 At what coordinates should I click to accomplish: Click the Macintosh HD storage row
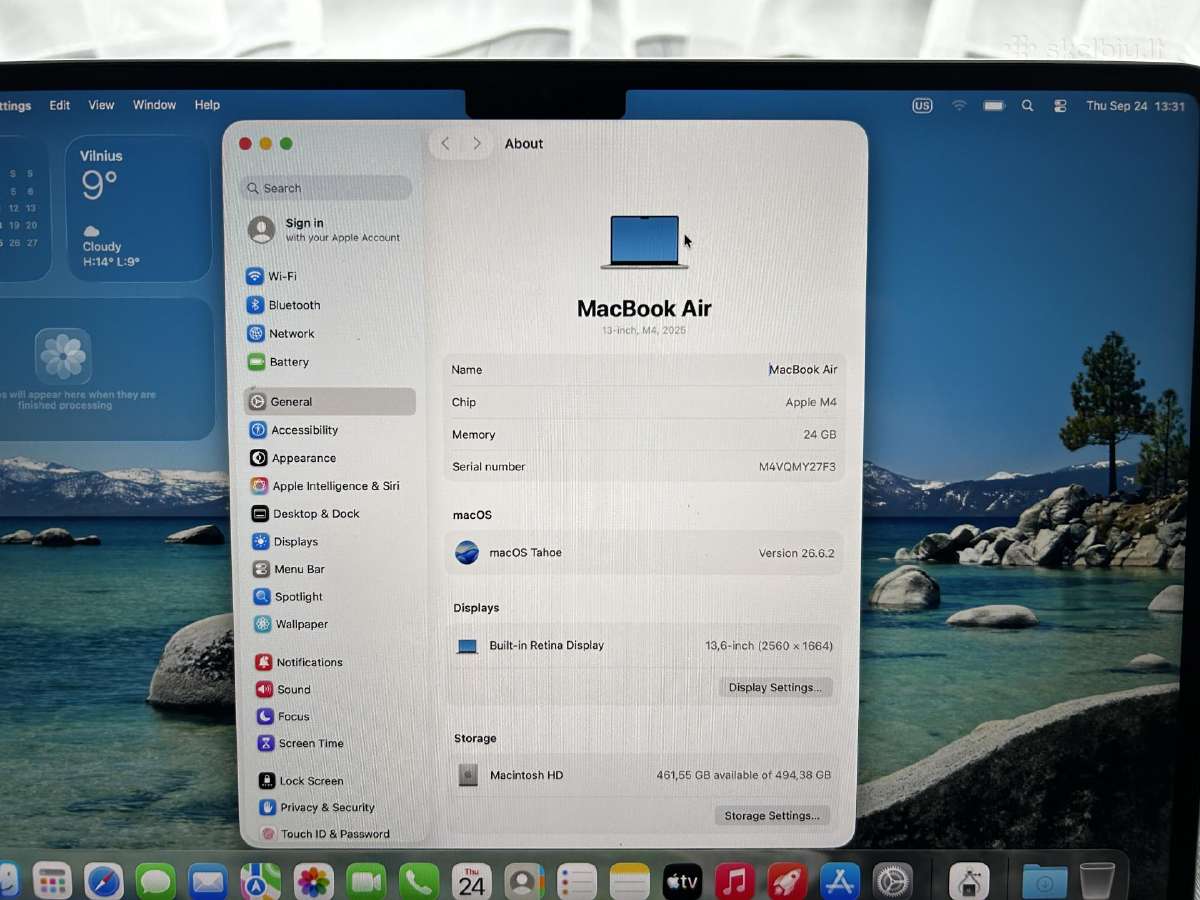click(x=644, y=775)
